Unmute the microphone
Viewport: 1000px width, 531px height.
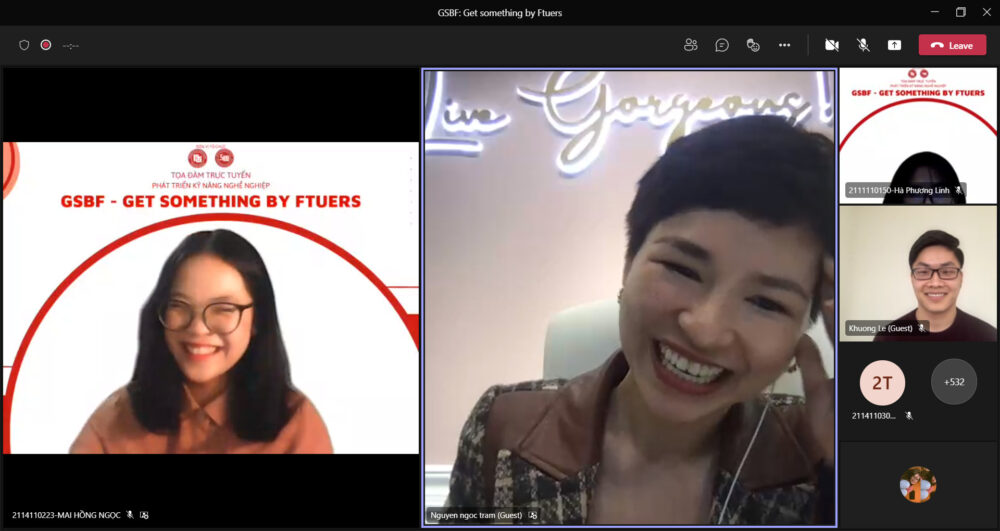(x=863, y=45)
